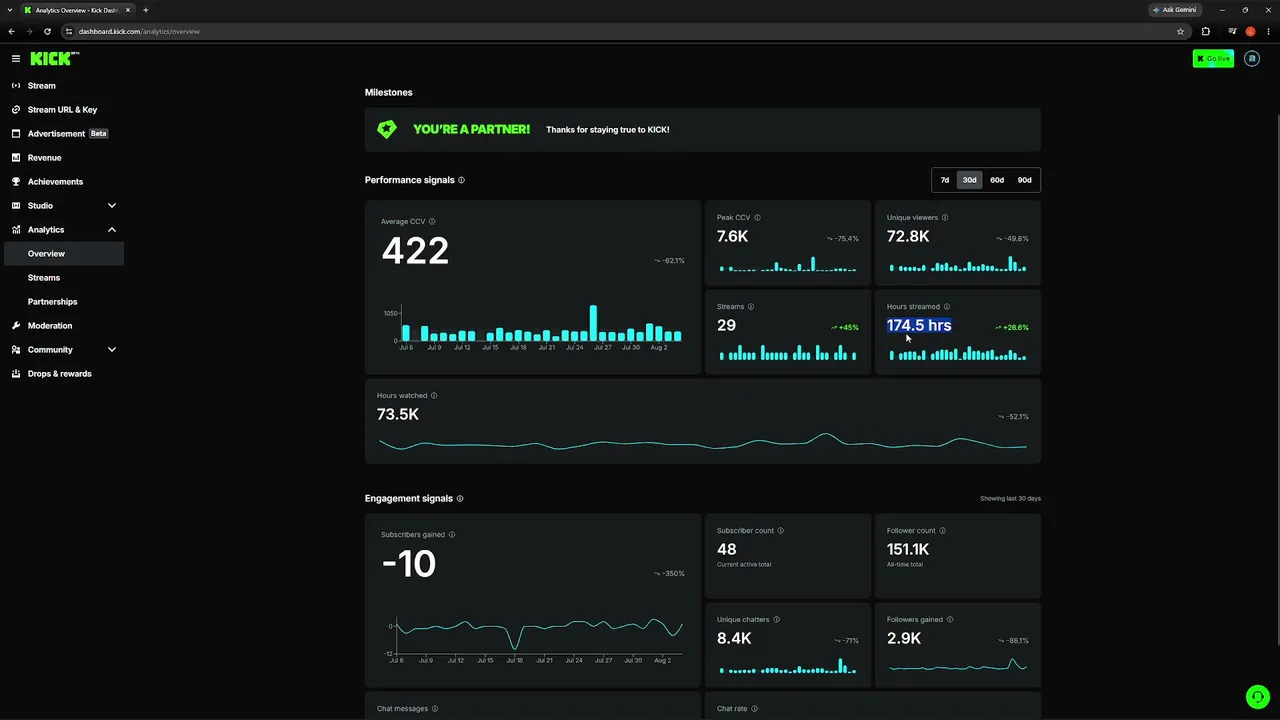
Task: Open the hamburger sidebar menu
Action: tap(15, 59)
